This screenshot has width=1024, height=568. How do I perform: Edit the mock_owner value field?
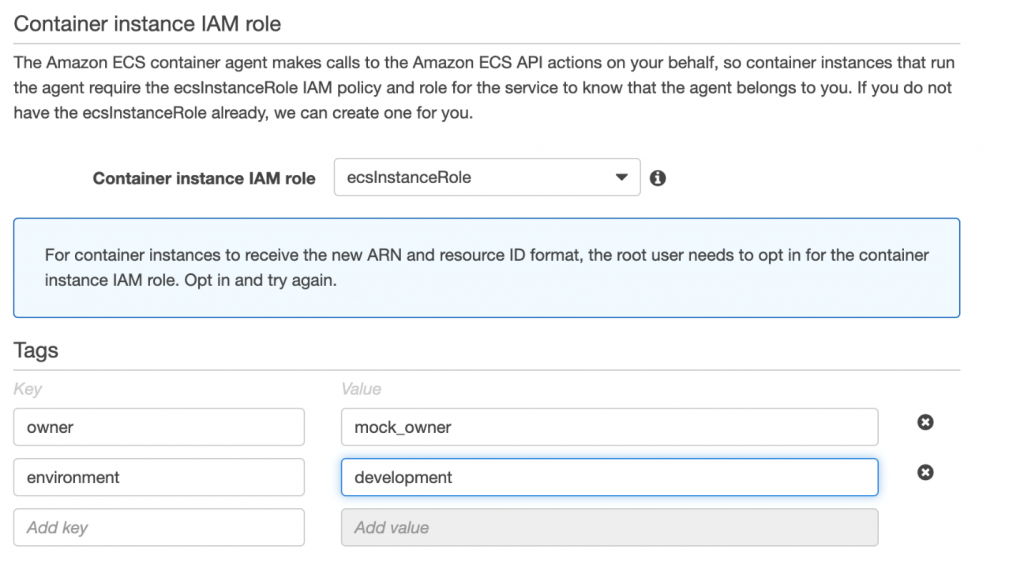coord(609,427)
